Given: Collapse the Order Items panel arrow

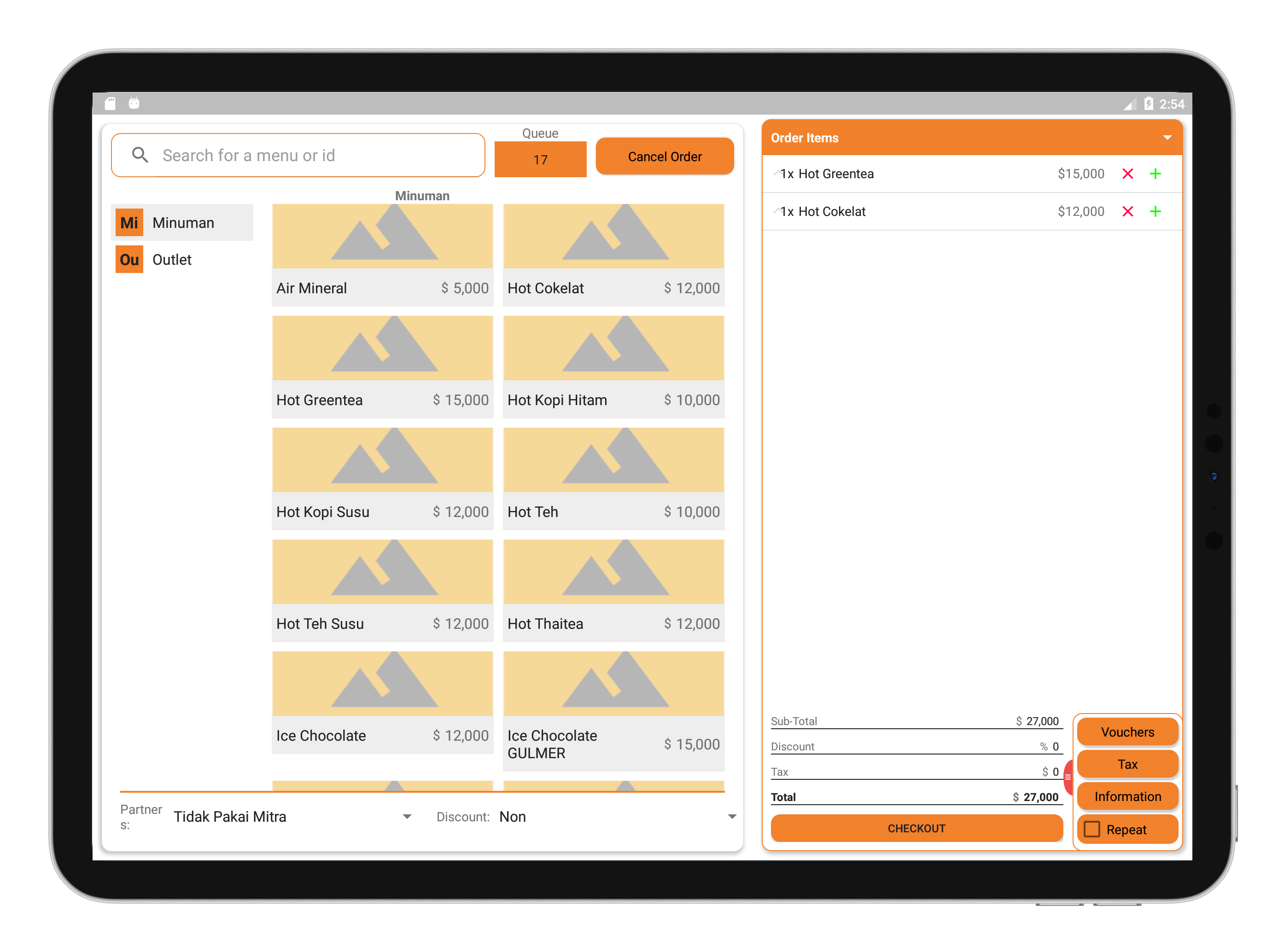Looking at the screenshot, I should [1167, 138].
